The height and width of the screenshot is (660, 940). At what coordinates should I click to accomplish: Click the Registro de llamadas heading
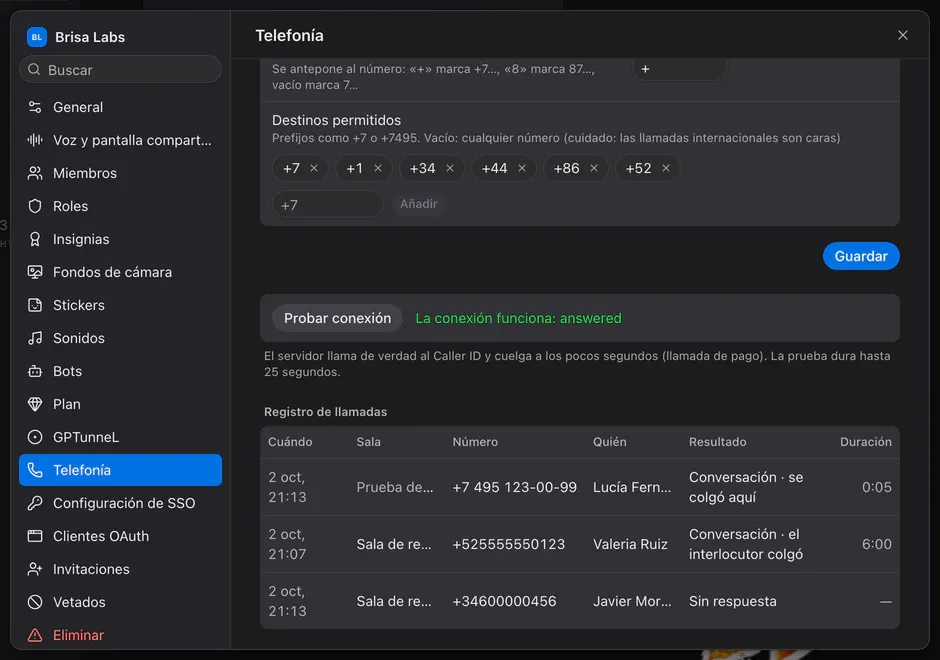click(326, 412)
